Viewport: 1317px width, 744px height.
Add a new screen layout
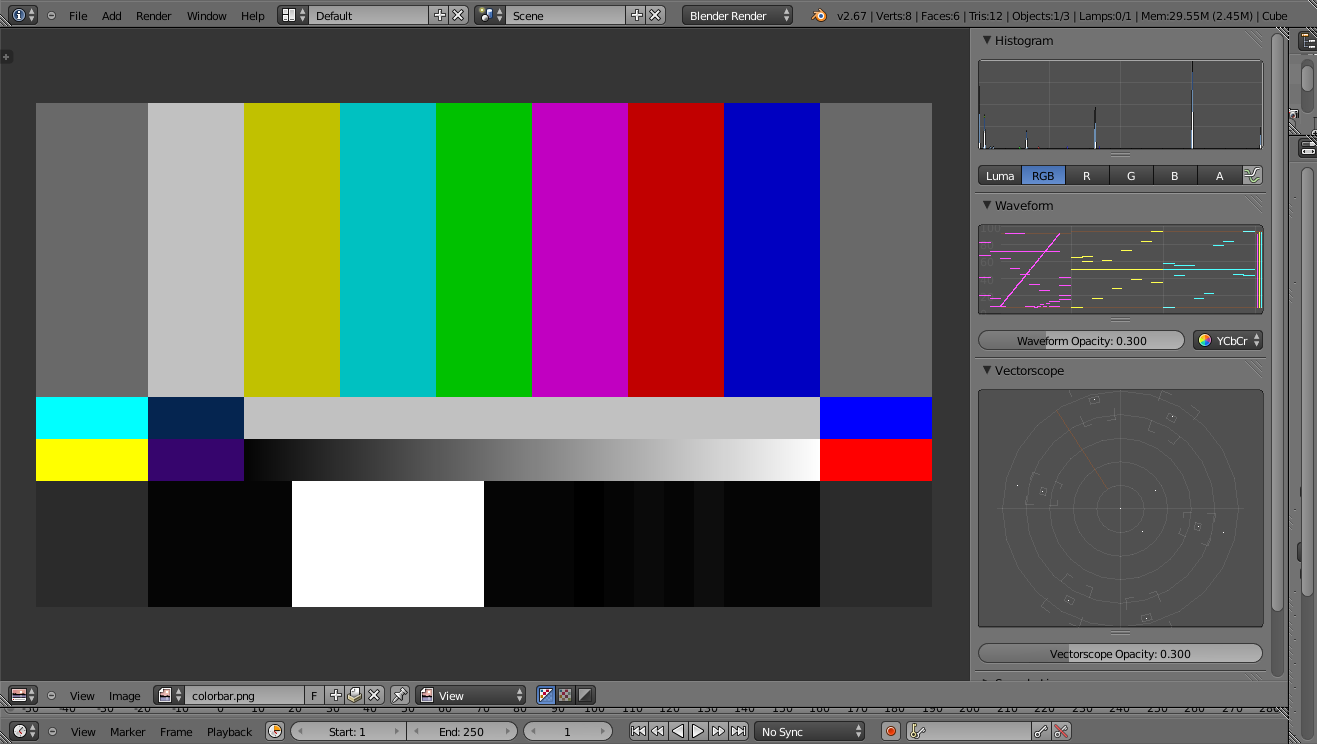[439, 15]
